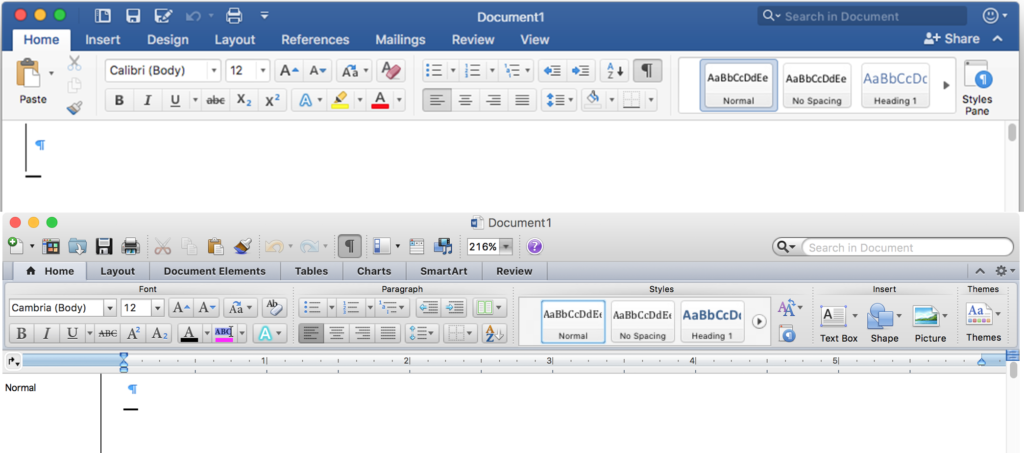Image resolution: width=1024 pixels, height=453 pixels.
Task: Switch to the References tab
Action: tap(315, 40)
